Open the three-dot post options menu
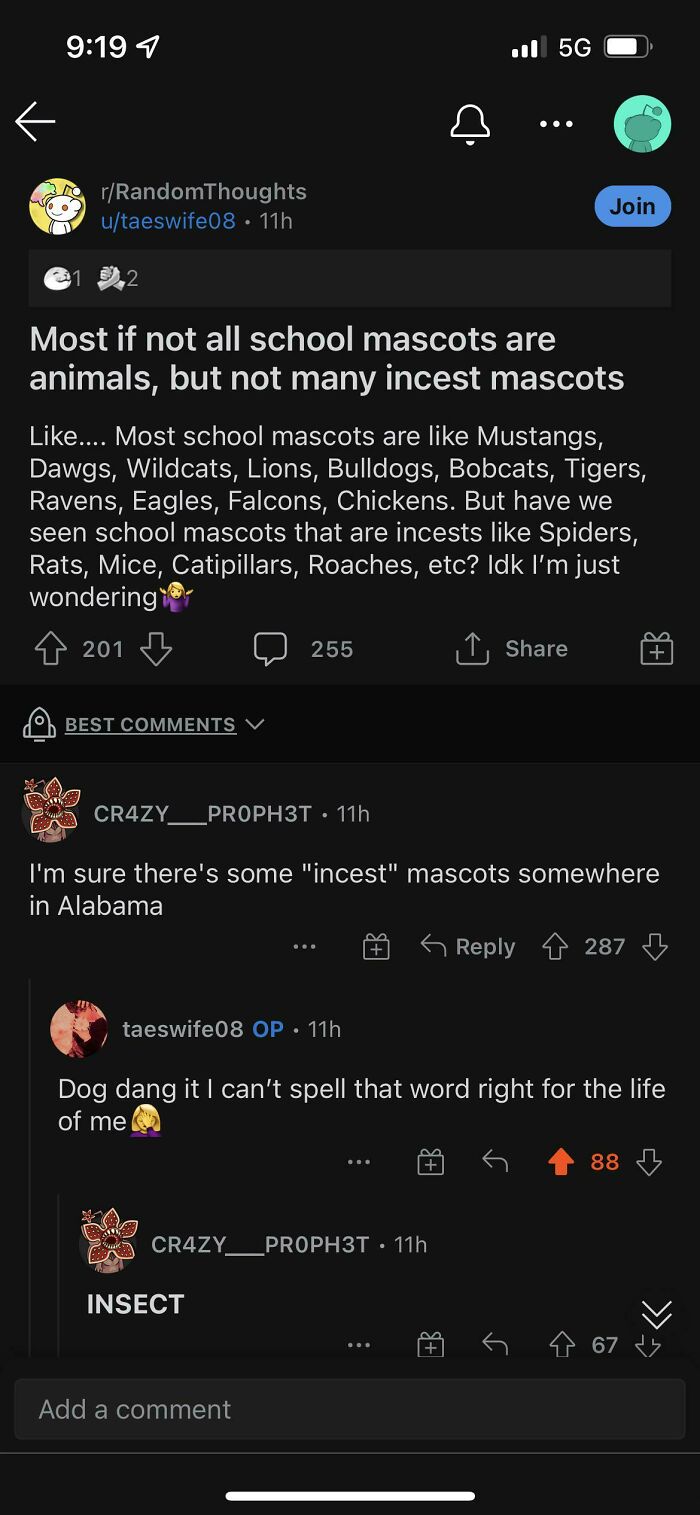 click(556, 124)
